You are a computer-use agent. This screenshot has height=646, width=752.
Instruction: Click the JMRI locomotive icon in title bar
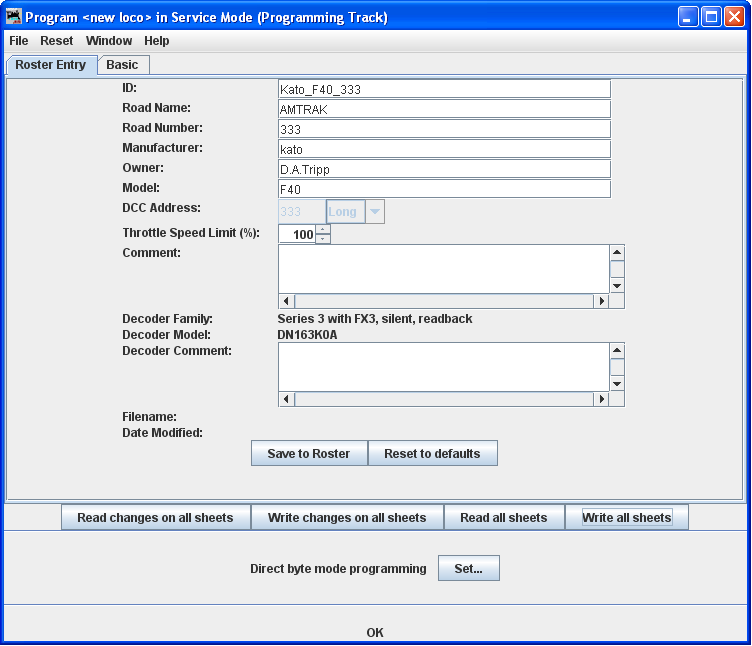point(14,17)
